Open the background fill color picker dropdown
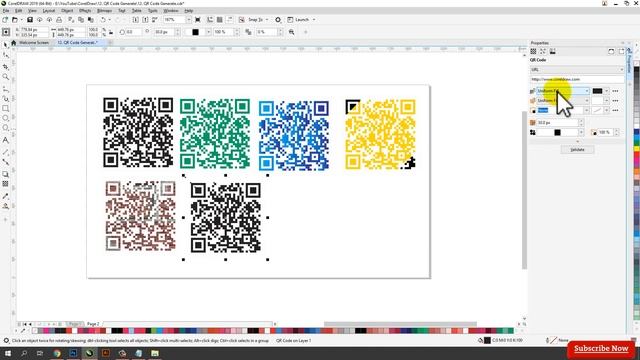Image resolution: width=640 pixels, height=360 pixels. click(x=607, y=100)
